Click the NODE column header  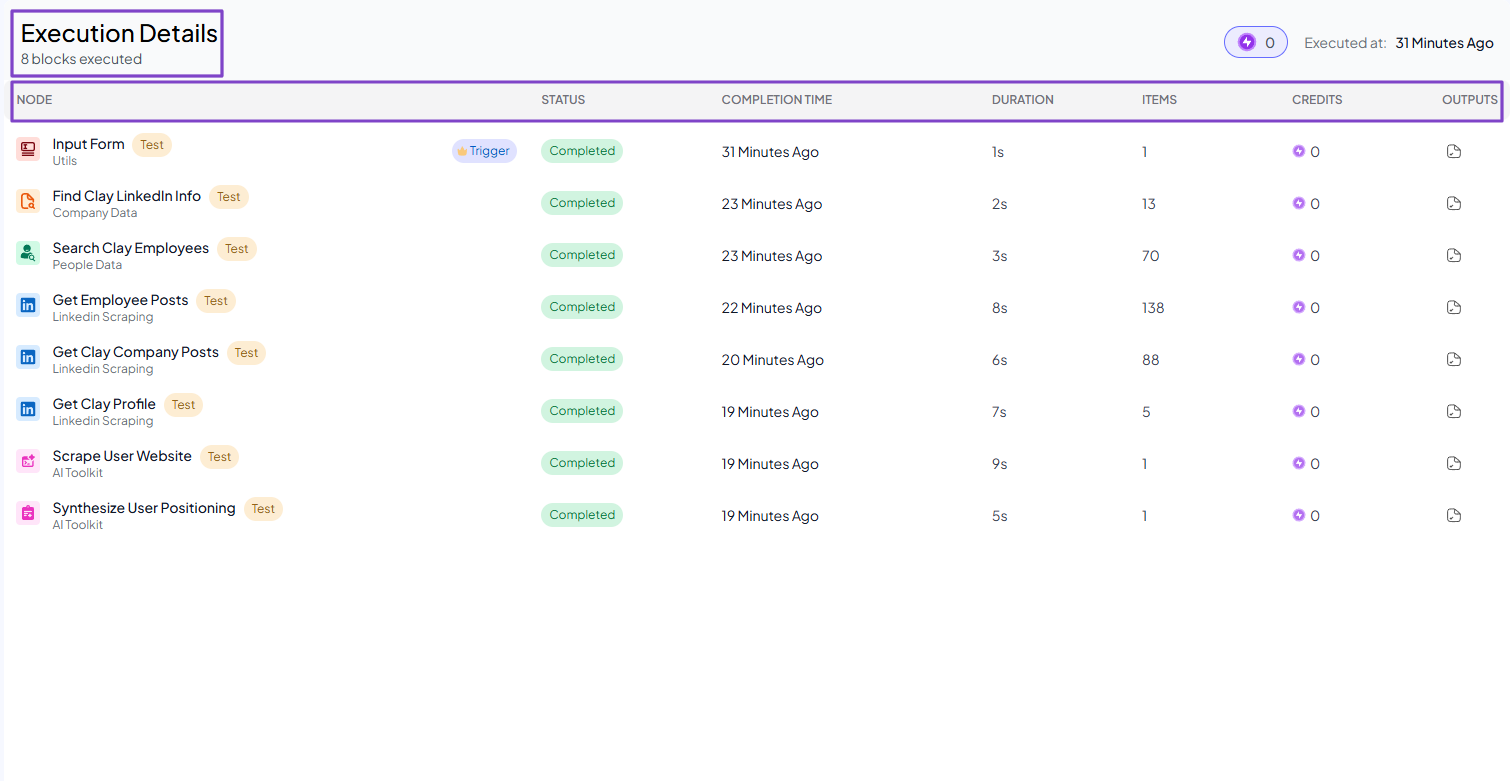[35, 100]
